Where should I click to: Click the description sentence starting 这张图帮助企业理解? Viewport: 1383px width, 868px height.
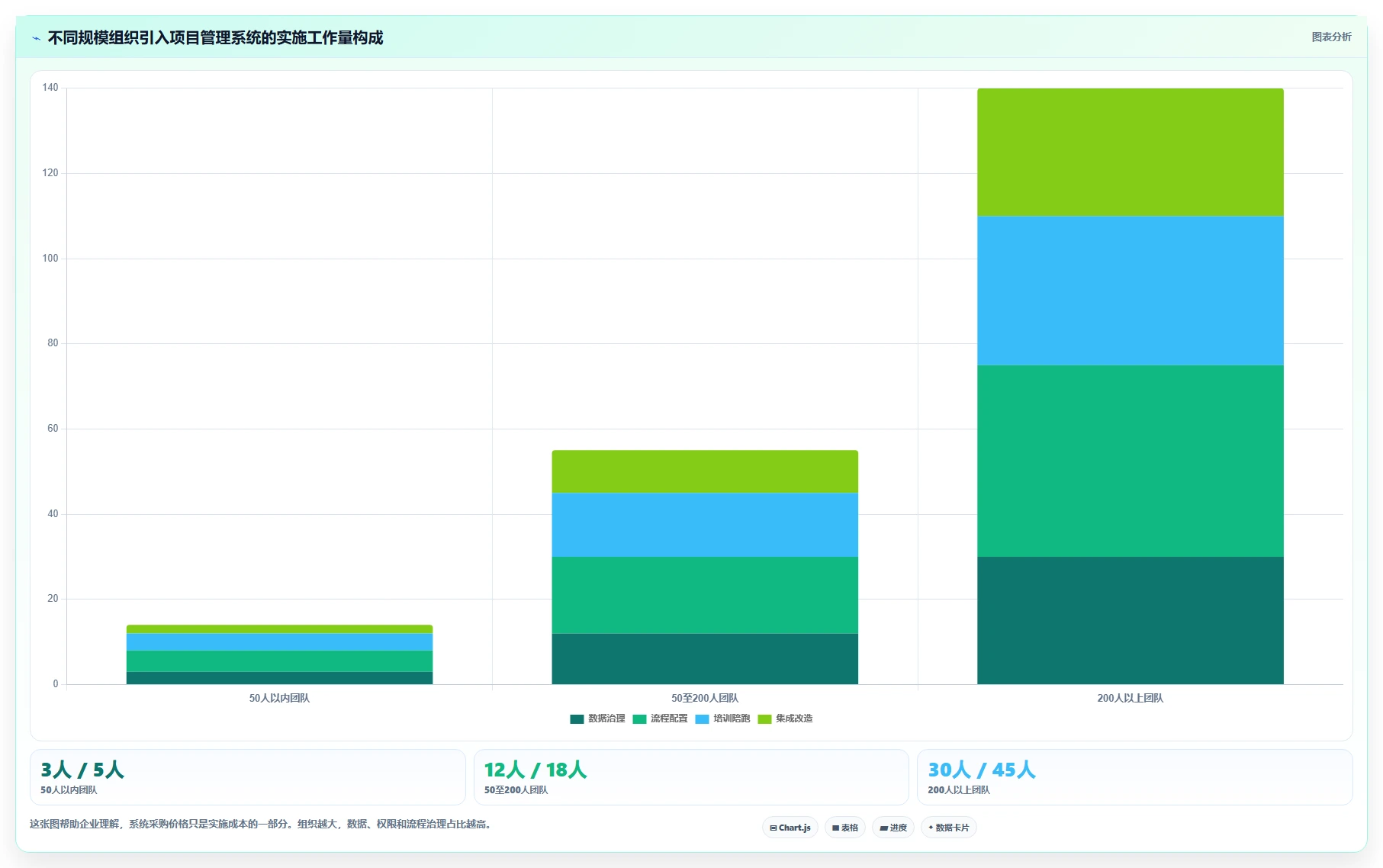pyautogui.click(x=262, y=824)
